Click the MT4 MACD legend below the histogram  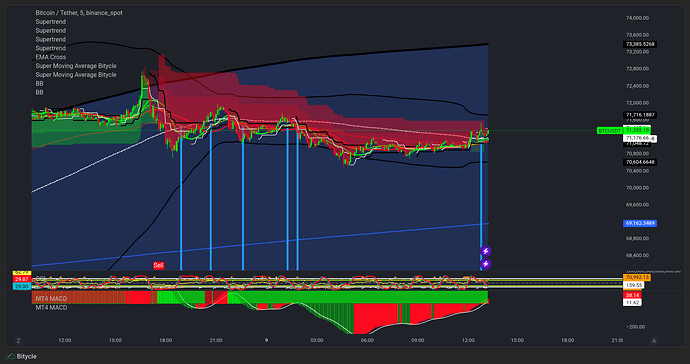[x=51, y=307]
